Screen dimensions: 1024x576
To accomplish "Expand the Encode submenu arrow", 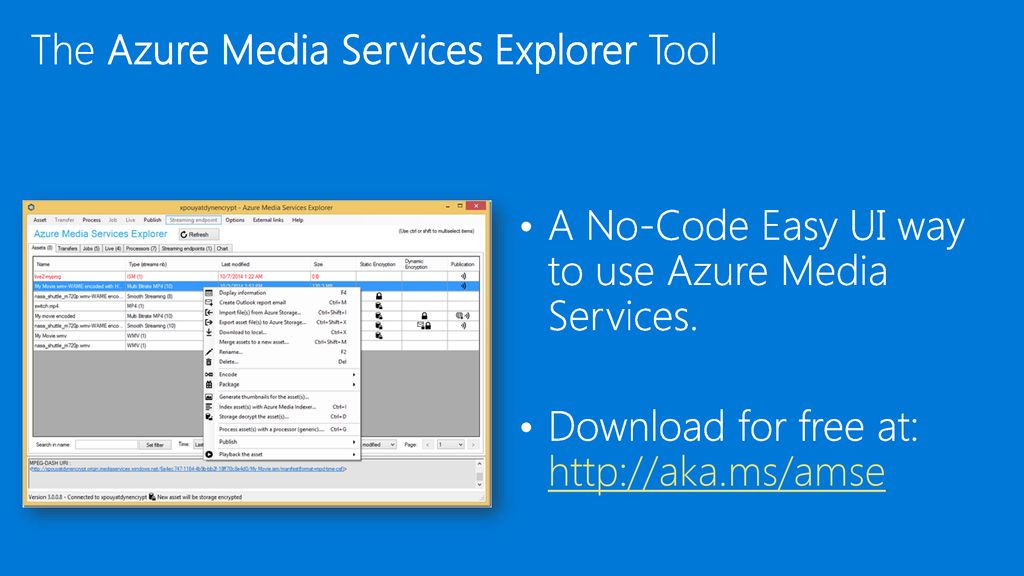I will coord(354,375).
